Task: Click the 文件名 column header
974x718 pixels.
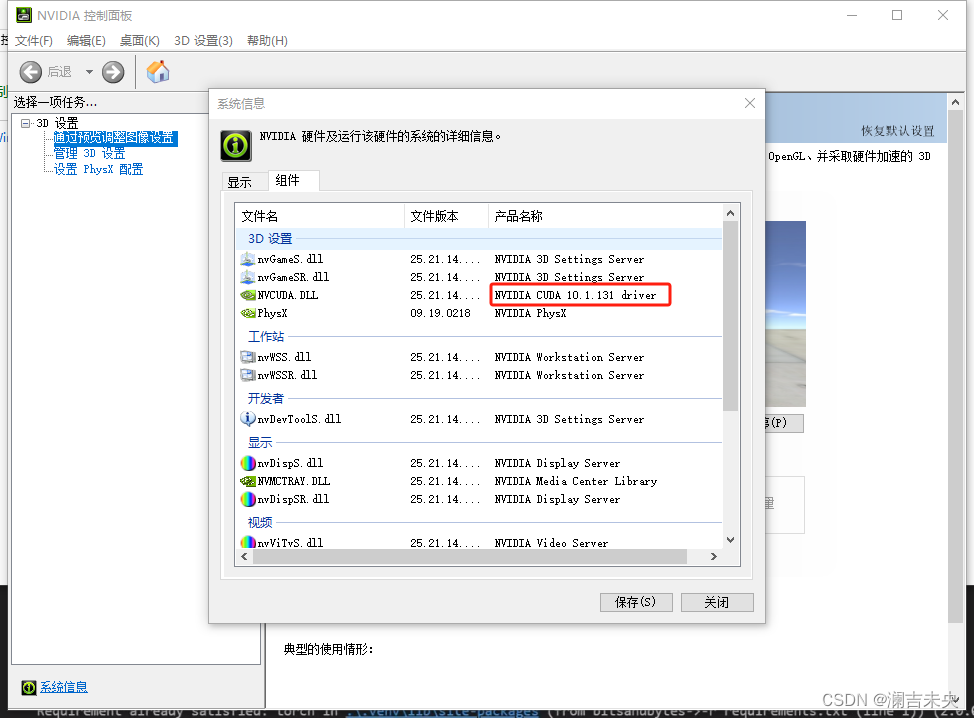Action: click(x=320, y=216)
